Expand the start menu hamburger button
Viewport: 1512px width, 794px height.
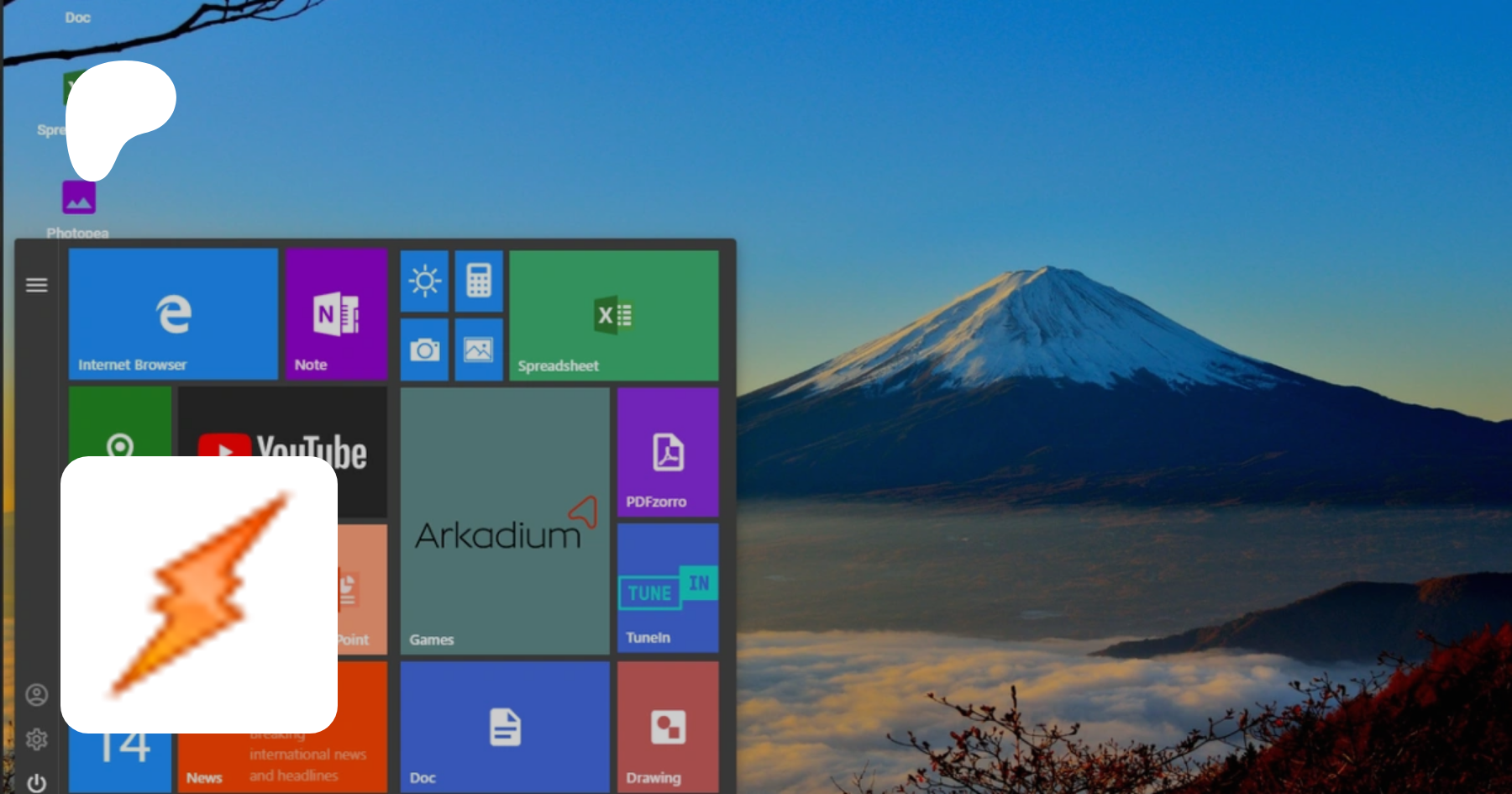coord(36,286)
